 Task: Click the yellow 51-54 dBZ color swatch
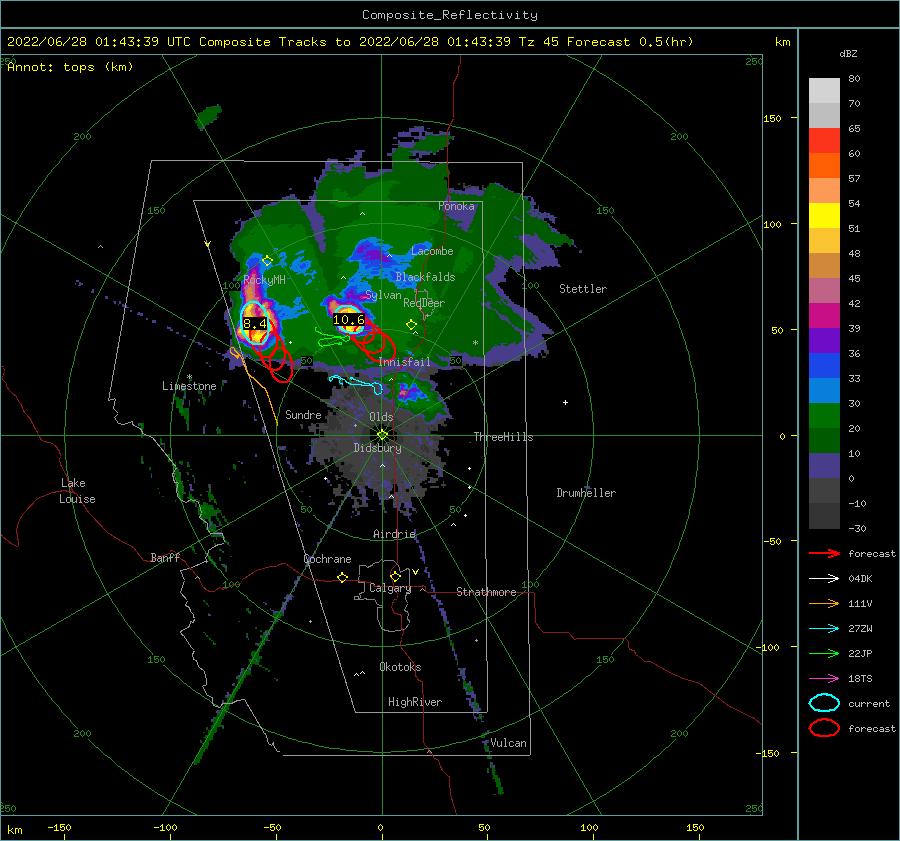(x=824, y=216)
